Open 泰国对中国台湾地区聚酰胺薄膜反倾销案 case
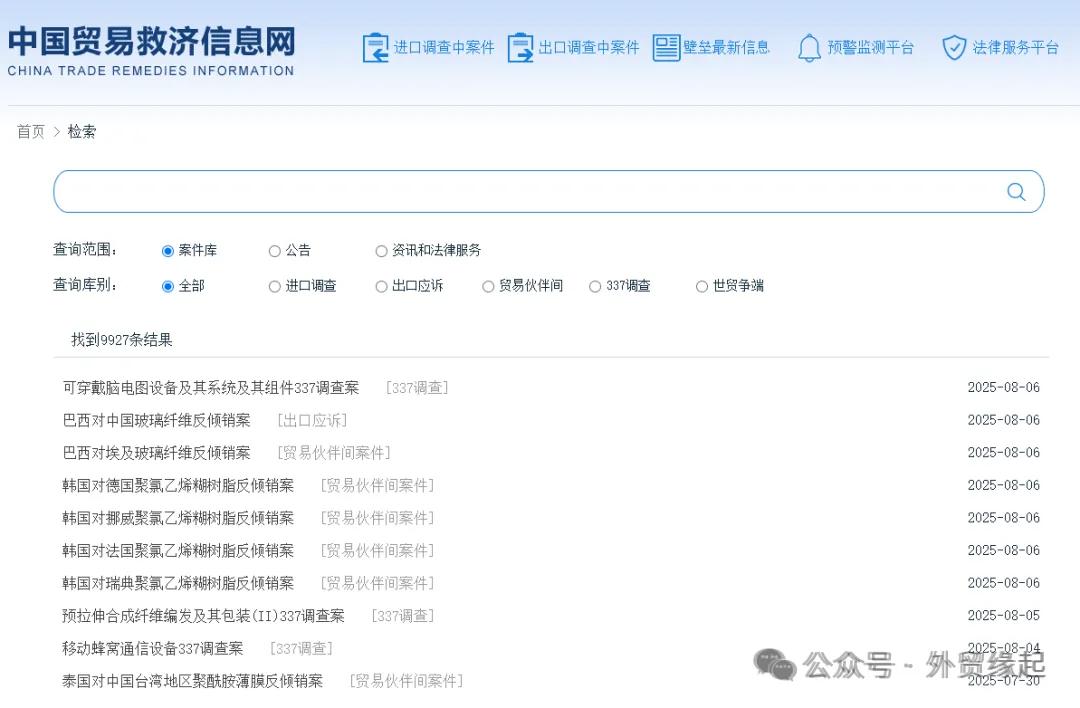1080x708 pixels. point(191,681)
